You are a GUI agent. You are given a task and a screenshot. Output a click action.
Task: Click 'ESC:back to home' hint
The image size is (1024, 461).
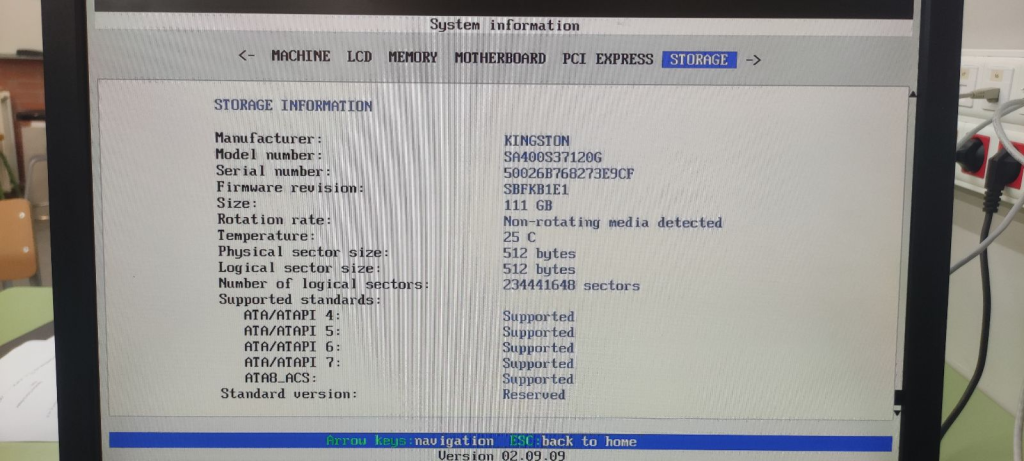click(x=573, y=441)
